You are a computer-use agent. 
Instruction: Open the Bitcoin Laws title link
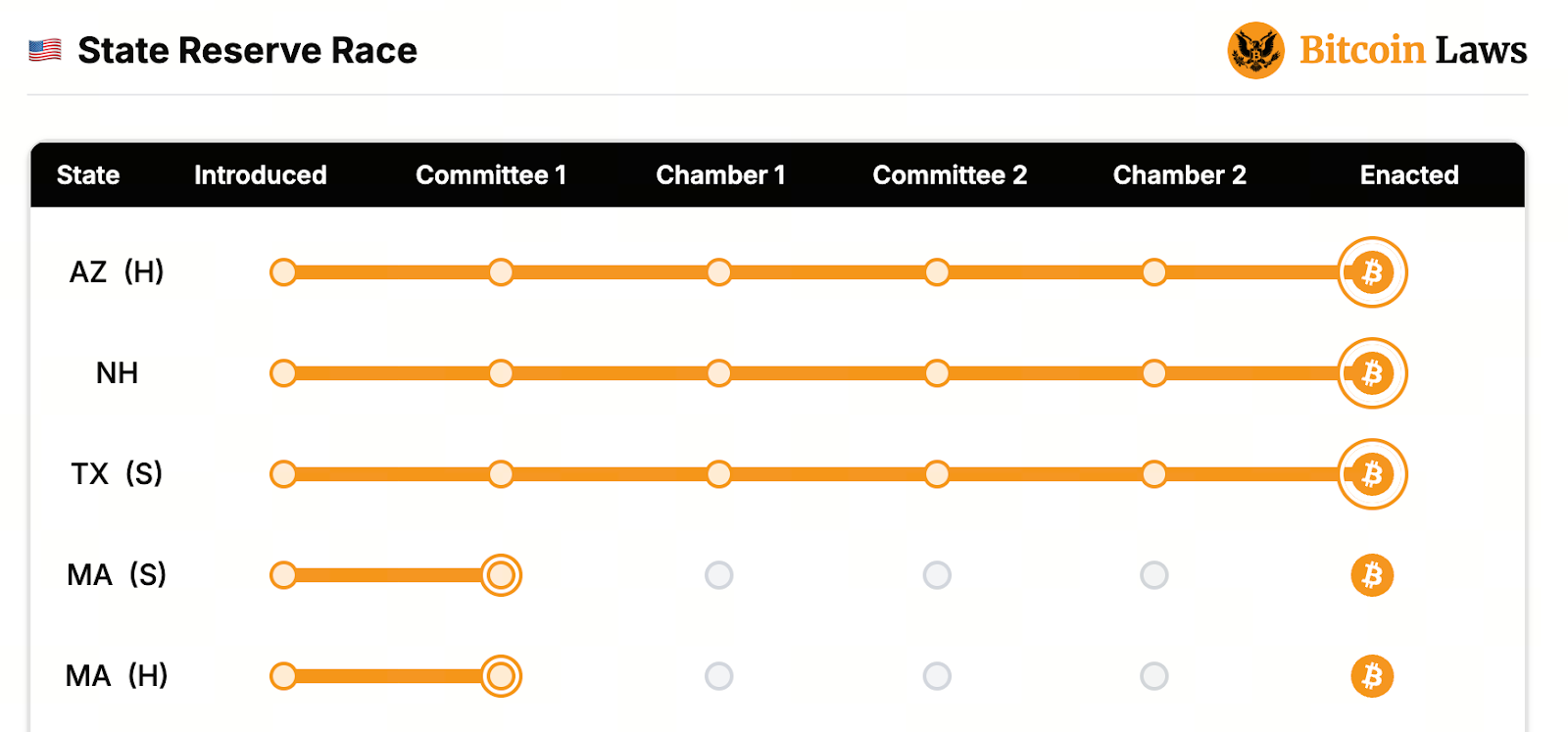tap(1412, 50)
